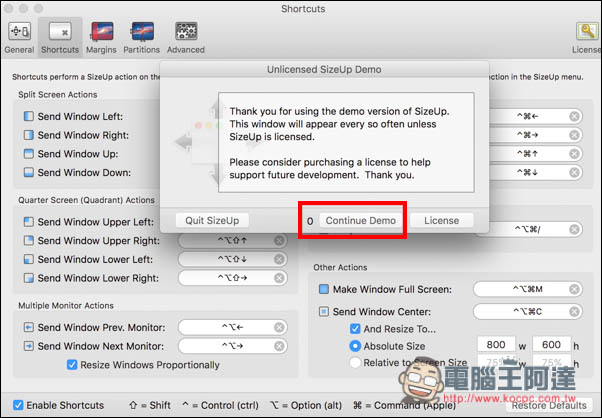The height and width of the screenshot is (418, 602).
Task: Click the Send Window Up shortcut field
Action: 536,154
